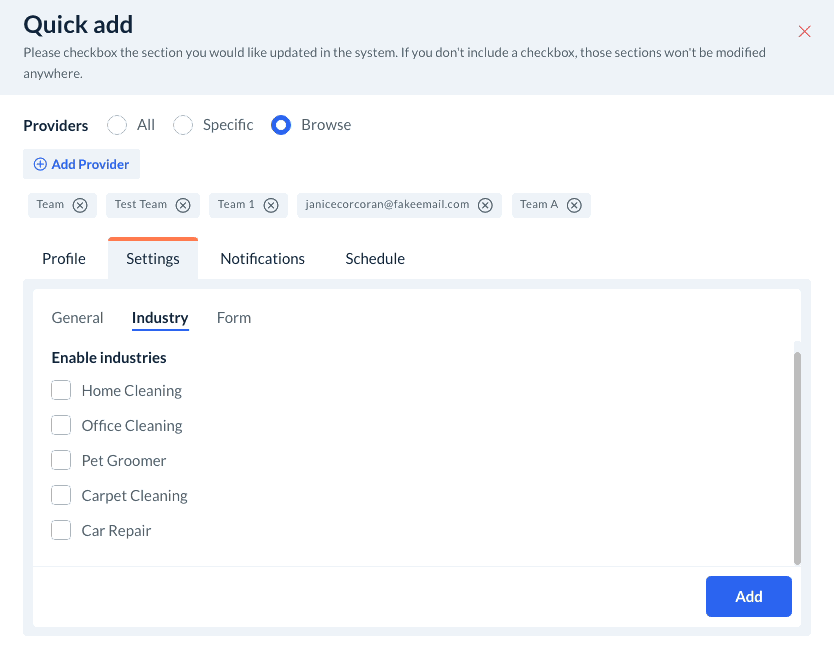Enable the Home Cleaning industry checkbox
This screenshot has height=651, width=834.
[x=61, y=390]
